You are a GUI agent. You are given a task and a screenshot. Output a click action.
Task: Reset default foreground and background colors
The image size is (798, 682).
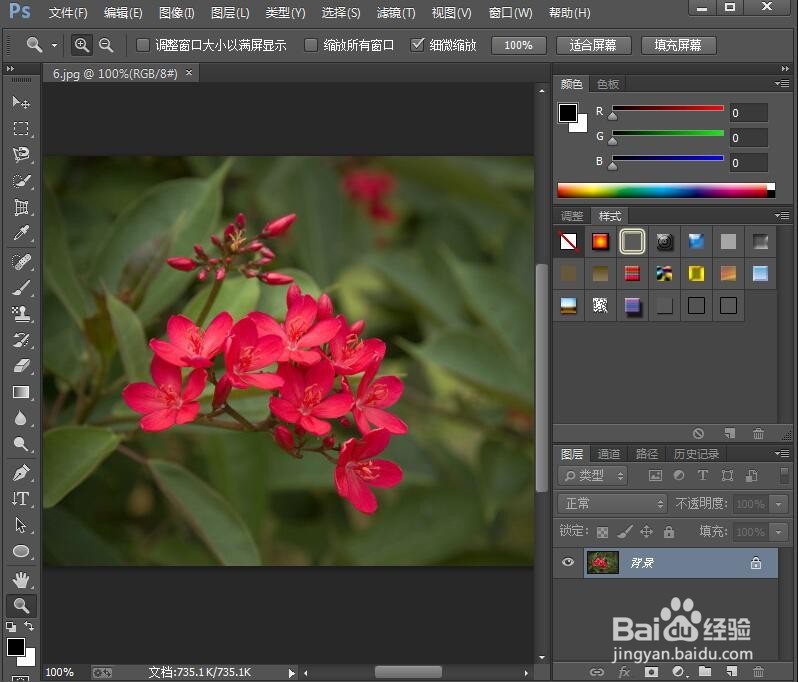(x=11, y=627)
